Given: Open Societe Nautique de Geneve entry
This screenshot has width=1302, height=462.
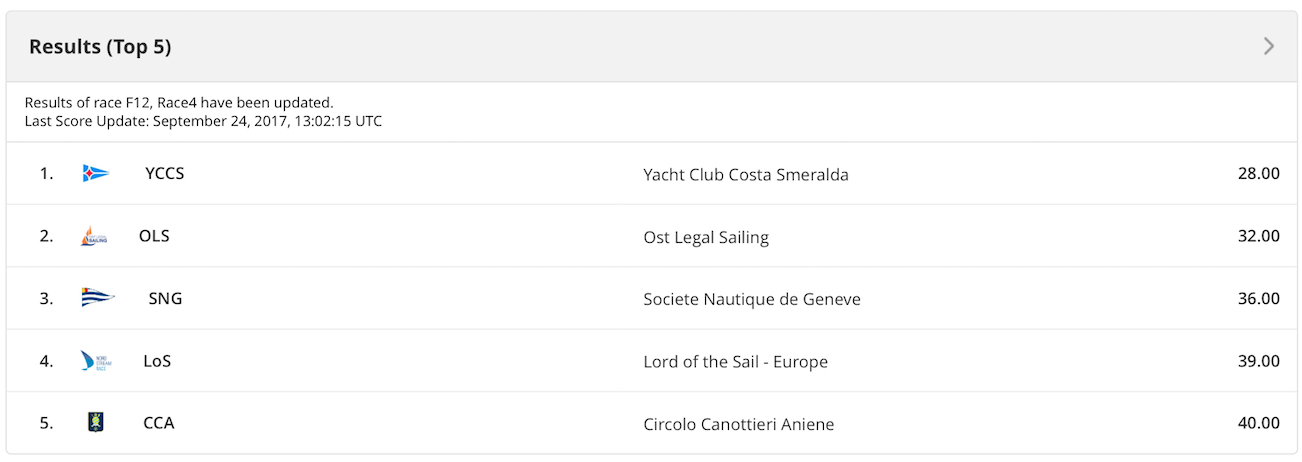Looking at the screenshot, I should (752, 299).
